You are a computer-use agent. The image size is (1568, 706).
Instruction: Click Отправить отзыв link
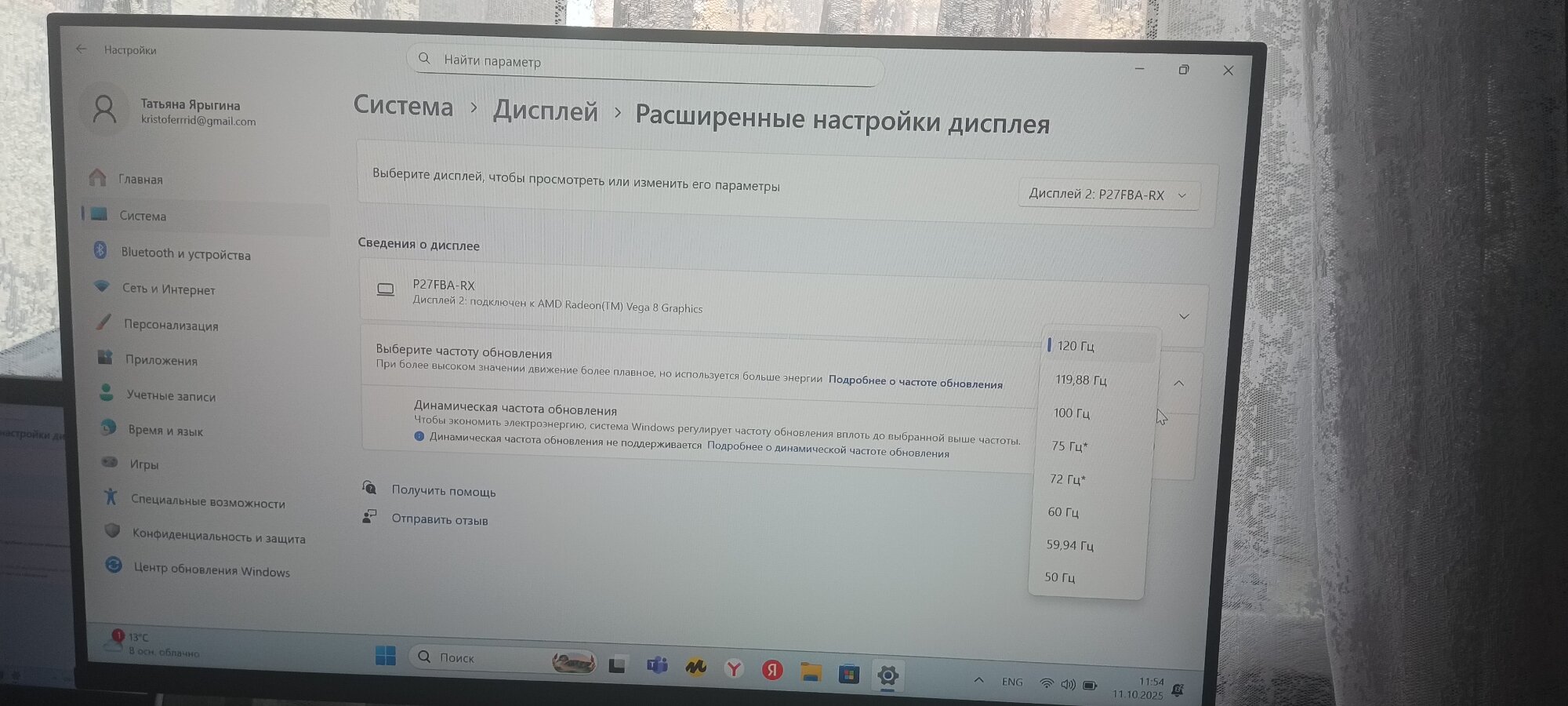pyautogui.click(x=440, y=519)
